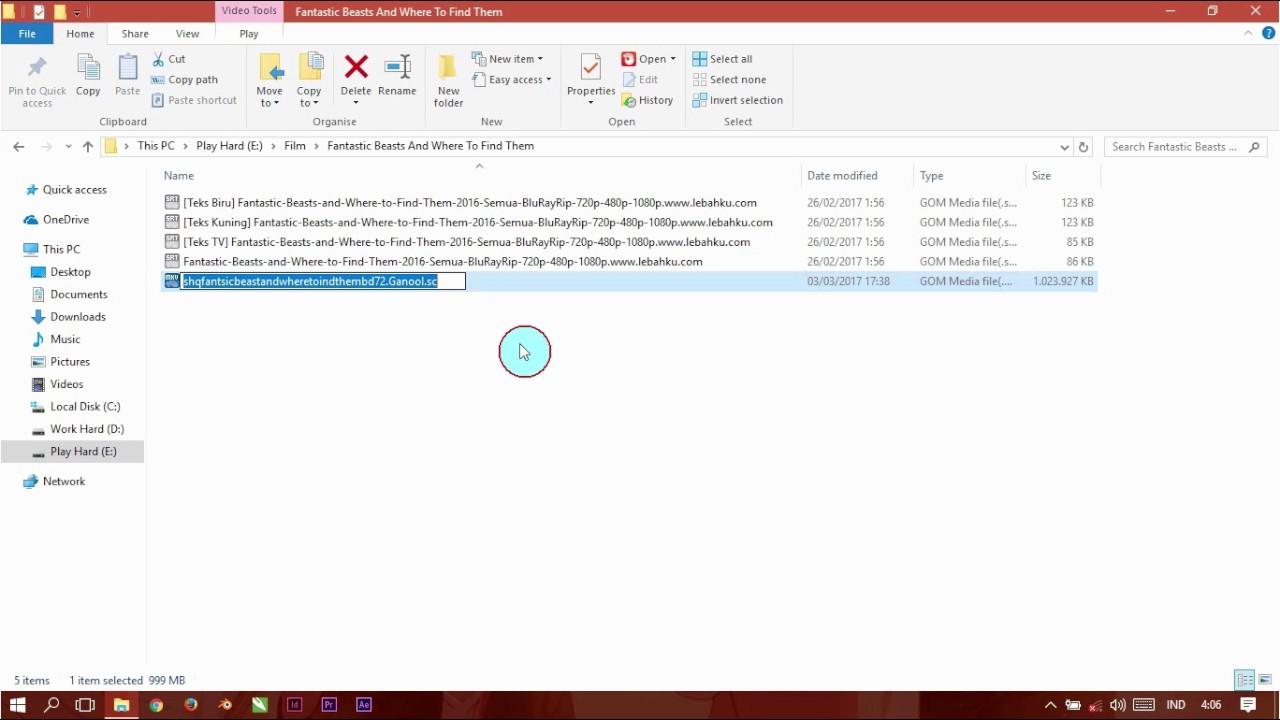Go back with the Back arrow
The width and height of the screenshot is (1280, 720).
18,146
